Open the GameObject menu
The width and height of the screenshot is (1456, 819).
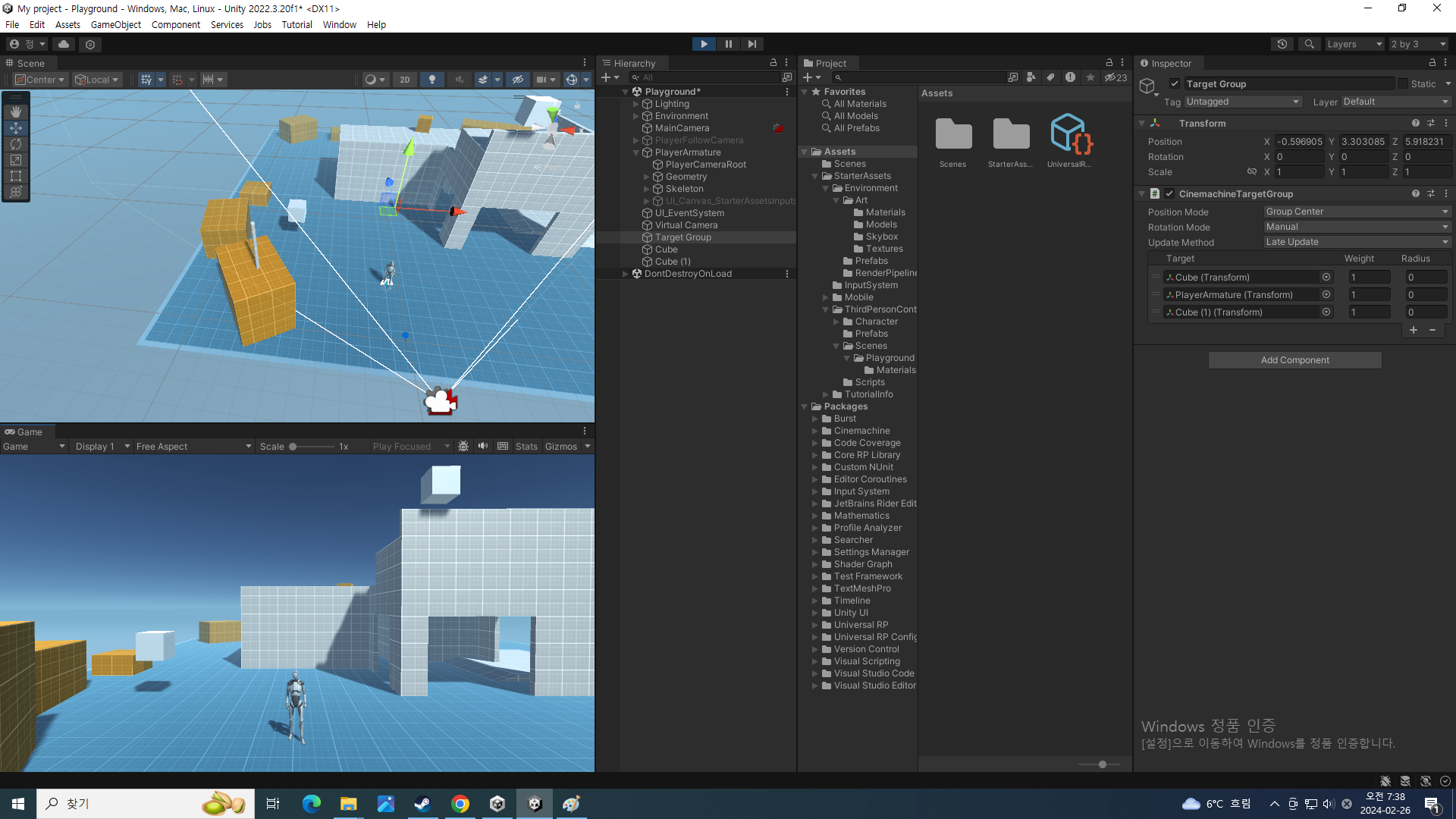[x=115, y=24]
